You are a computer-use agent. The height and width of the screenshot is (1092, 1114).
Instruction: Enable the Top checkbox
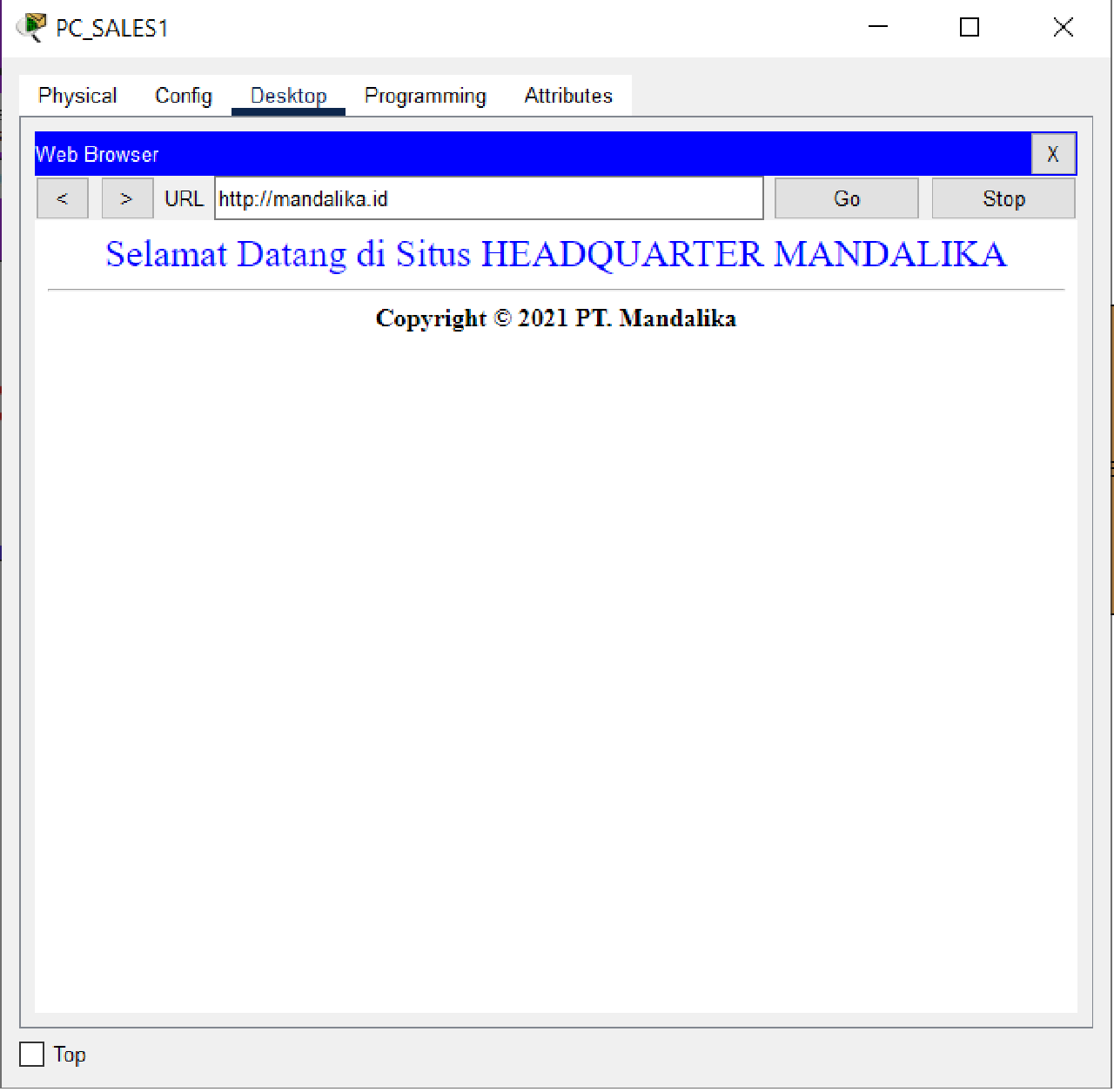31,1054
